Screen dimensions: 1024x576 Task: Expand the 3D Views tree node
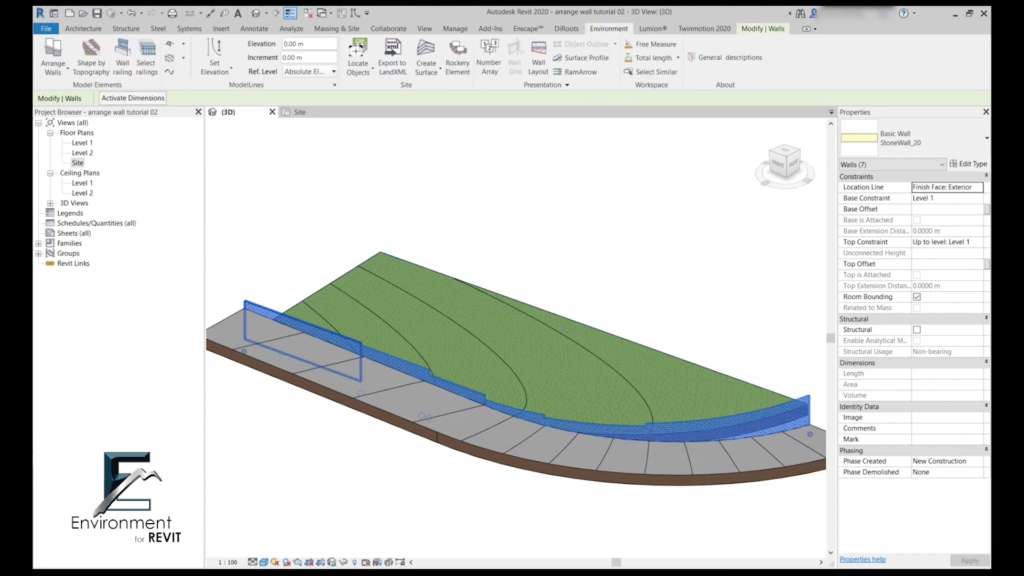tap(50, 203)
